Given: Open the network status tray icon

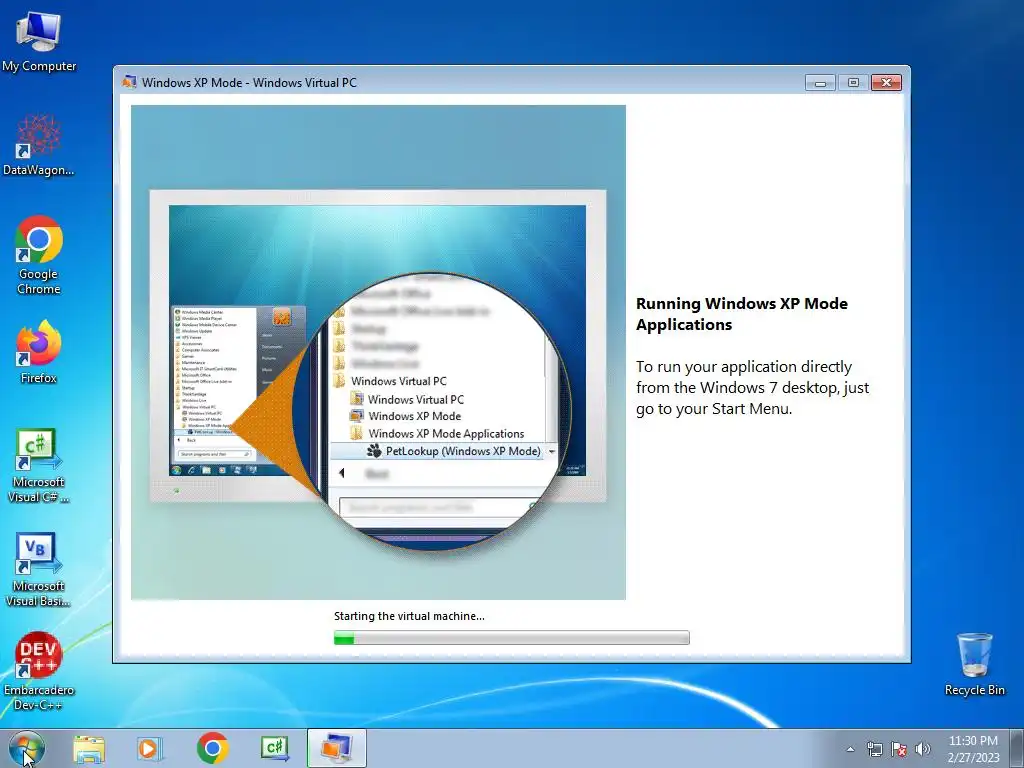Looking at the screenshot, I should 874,749.
